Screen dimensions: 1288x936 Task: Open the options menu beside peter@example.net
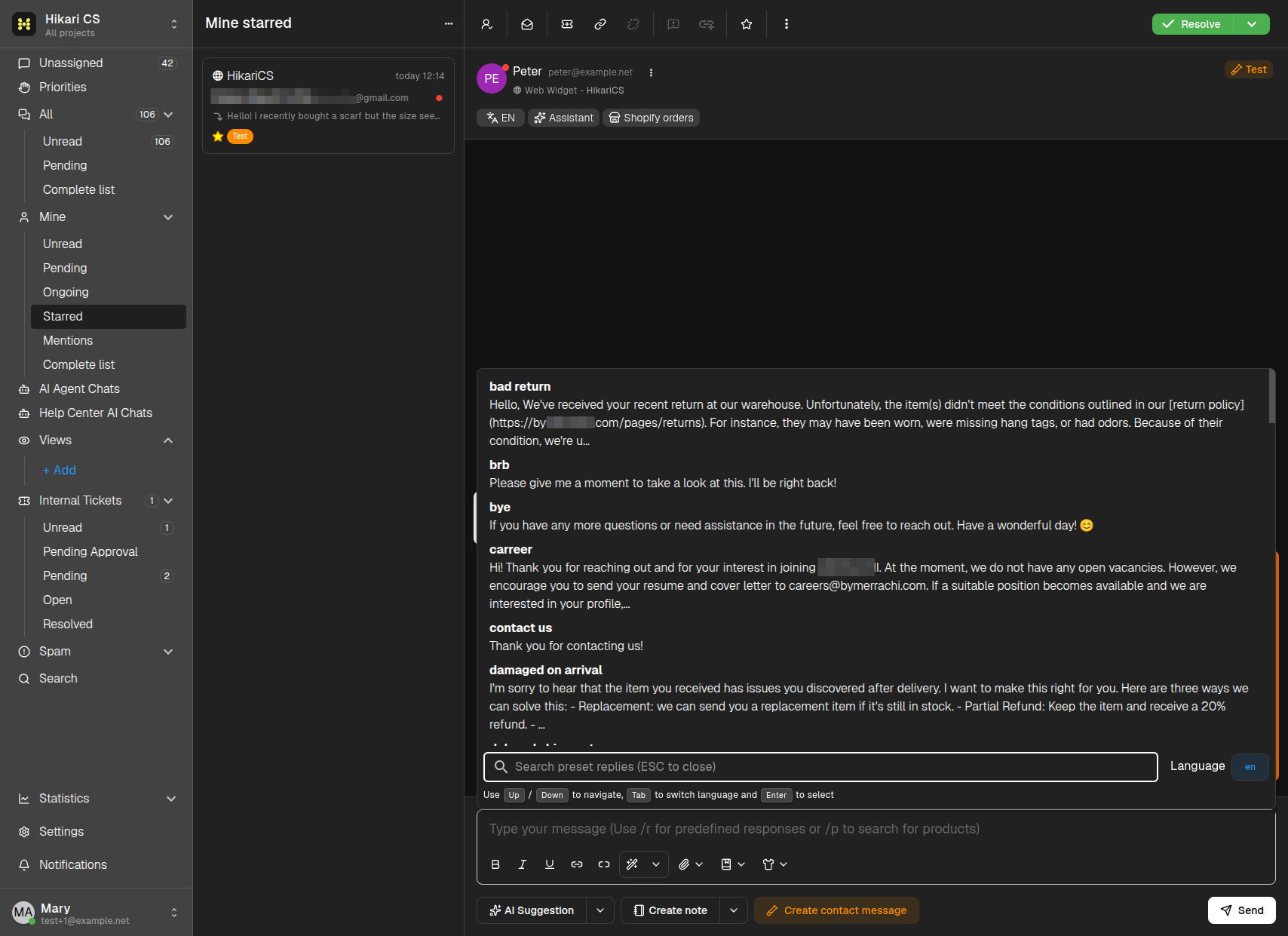point(651,72)
